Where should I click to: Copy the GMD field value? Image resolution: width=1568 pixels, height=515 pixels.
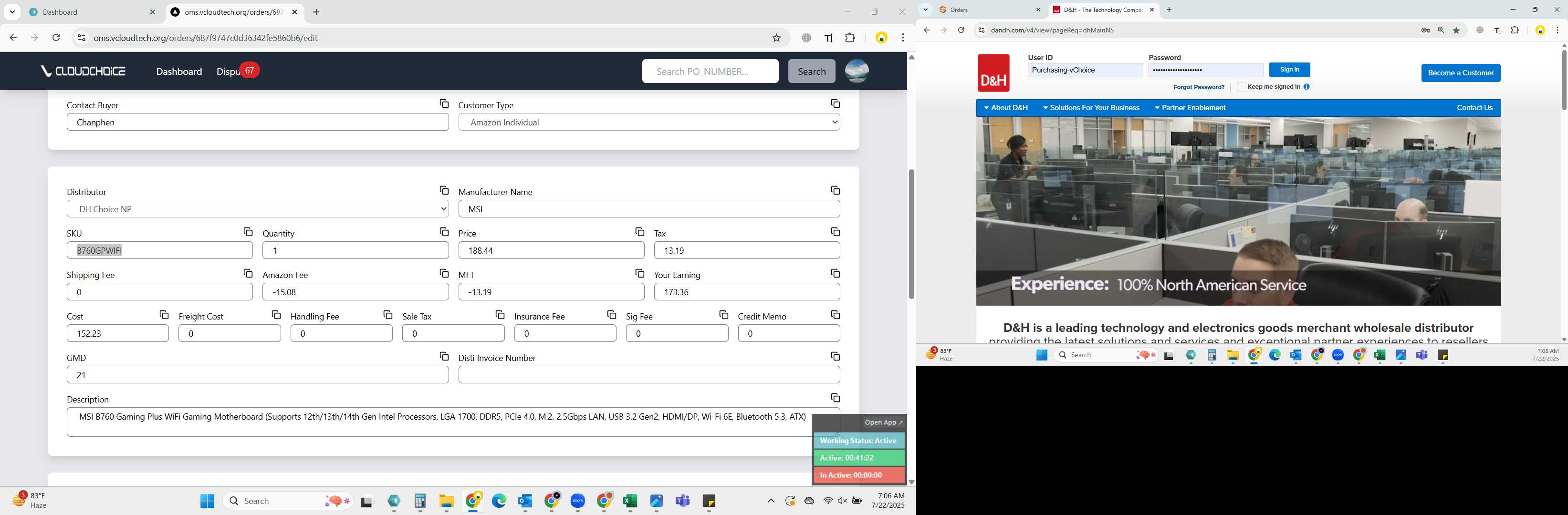444,356
